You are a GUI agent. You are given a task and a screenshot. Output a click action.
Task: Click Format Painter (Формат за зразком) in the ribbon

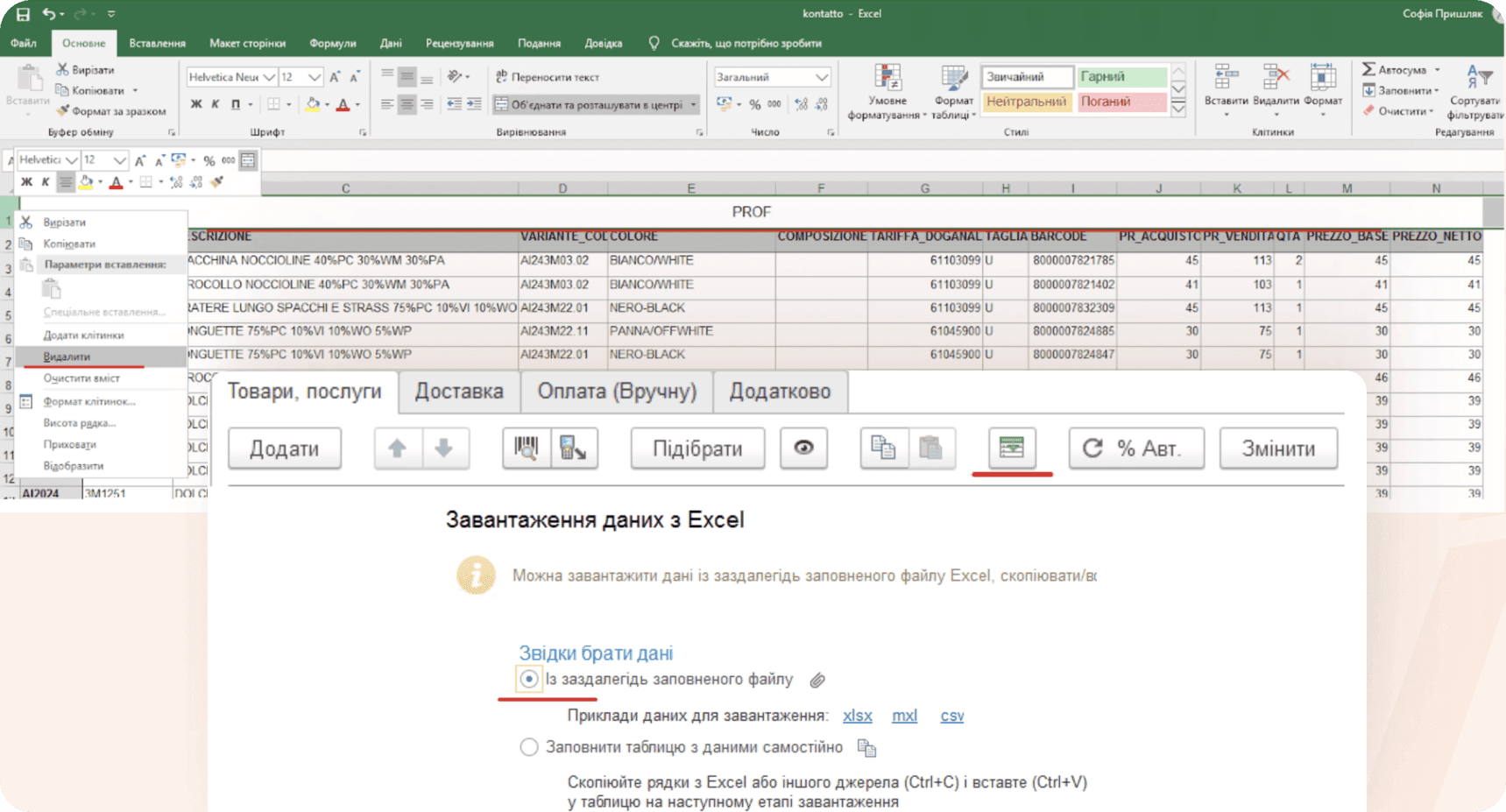coord(110,111)
